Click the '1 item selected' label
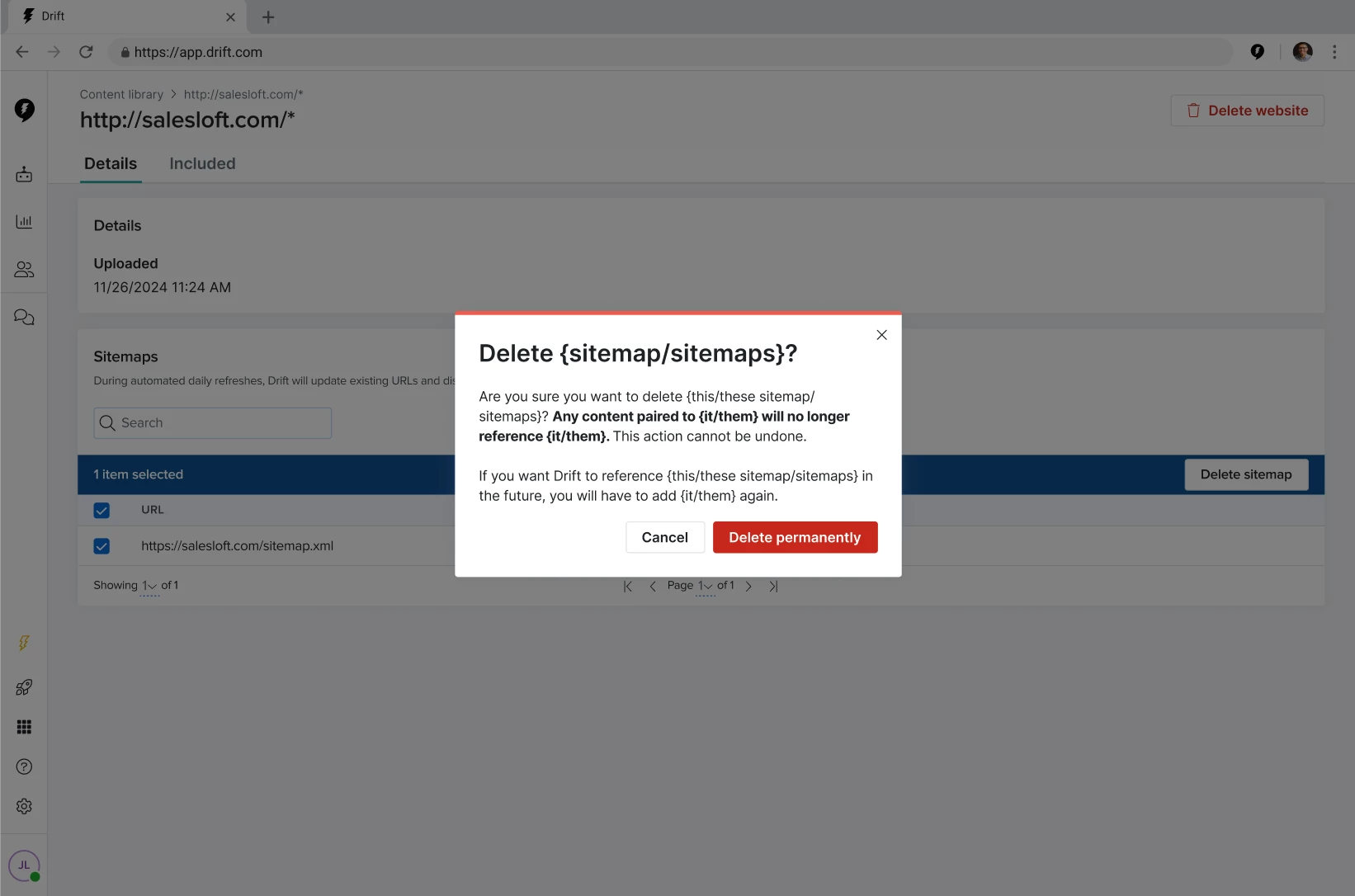Image resolution: width=1355 pixels, height=896 pixels. tap(139, 474)
